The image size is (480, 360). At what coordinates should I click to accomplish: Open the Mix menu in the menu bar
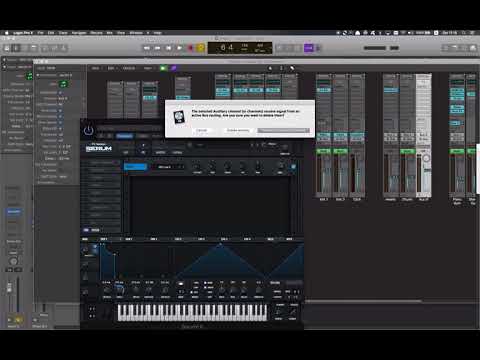[x=109, y=33]
